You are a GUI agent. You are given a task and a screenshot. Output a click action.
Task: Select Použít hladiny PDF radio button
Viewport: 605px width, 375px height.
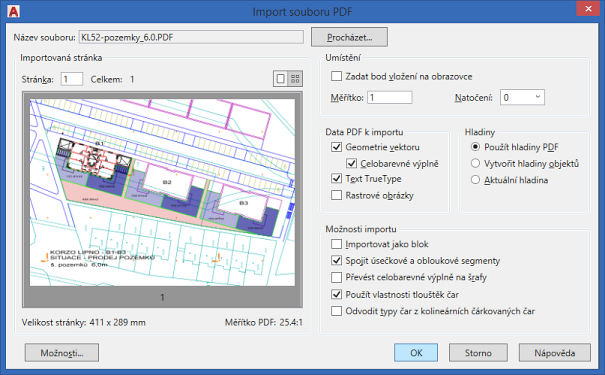tap(475, 147)
